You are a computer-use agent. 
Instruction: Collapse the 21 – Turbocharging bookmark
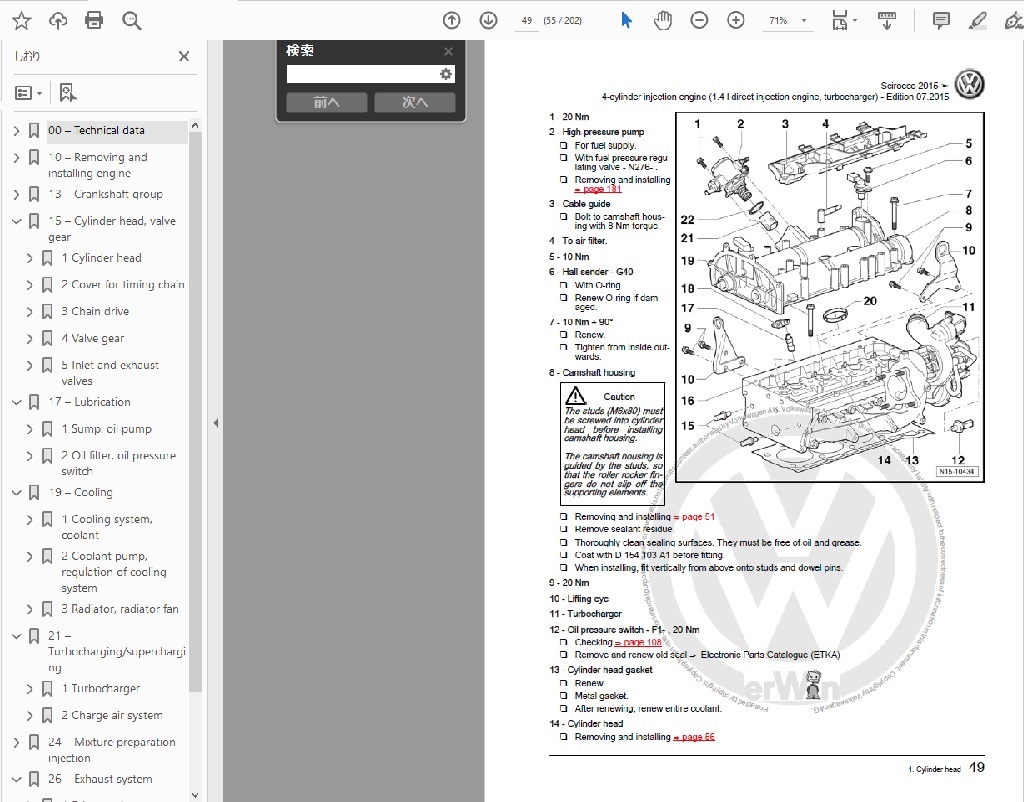pyautogui.click(x=16, y=635)
